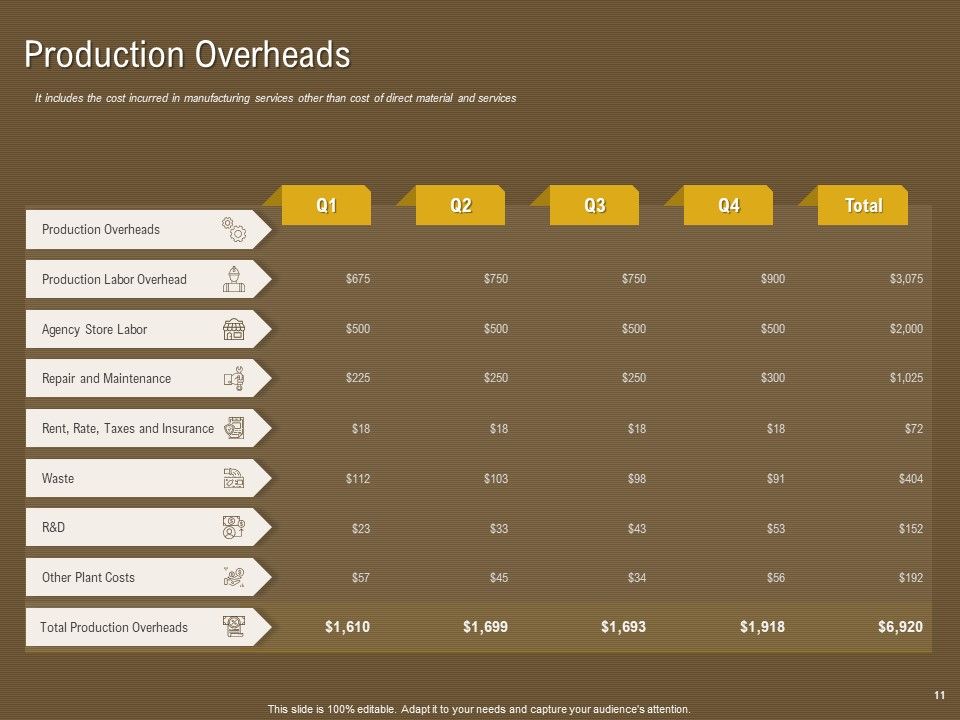The height and width of the screenshot is (720, 960).
Task: Select the shield icon for Rent, Rate, Taxes
Action: [233, 428]
